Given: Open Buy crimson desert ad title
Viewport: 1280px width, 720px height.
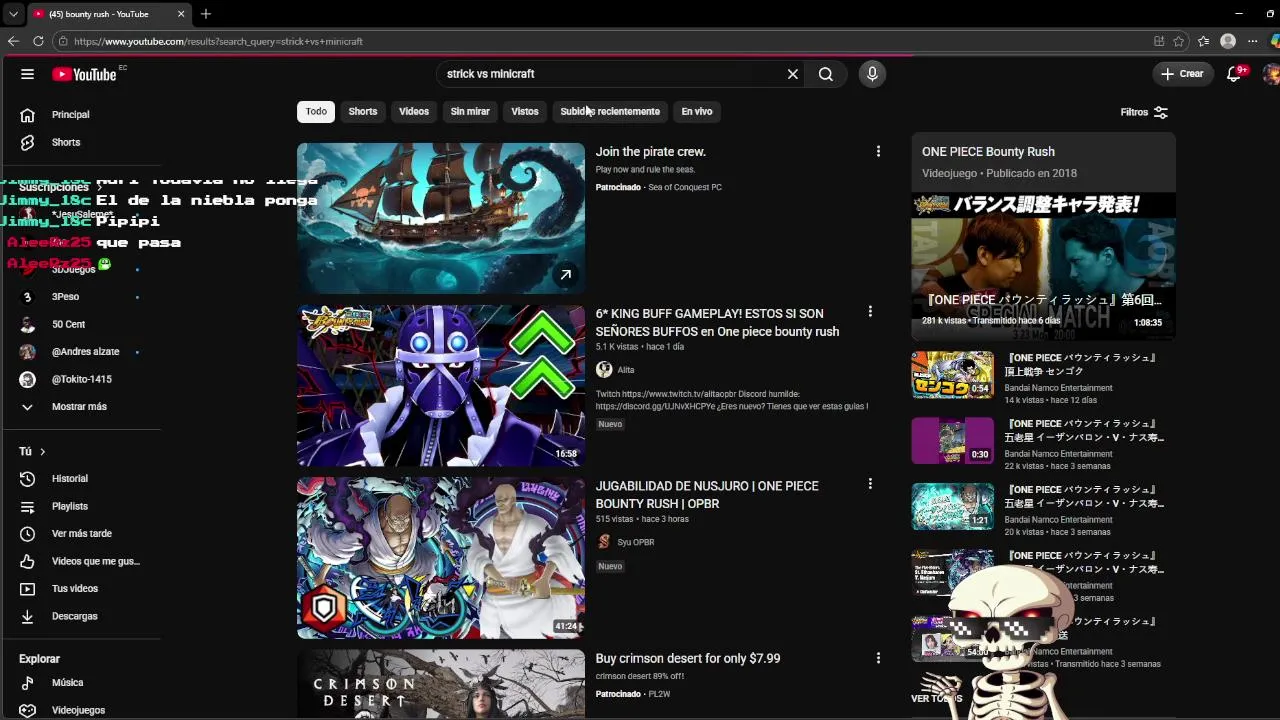Looking at the screenshot, I should (688, 658).
